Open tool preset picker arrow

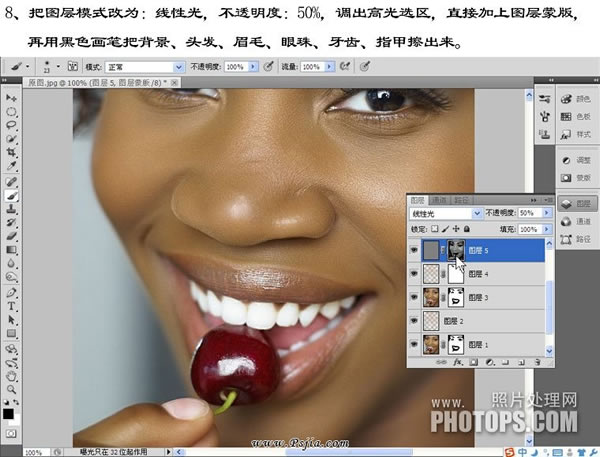28,67
